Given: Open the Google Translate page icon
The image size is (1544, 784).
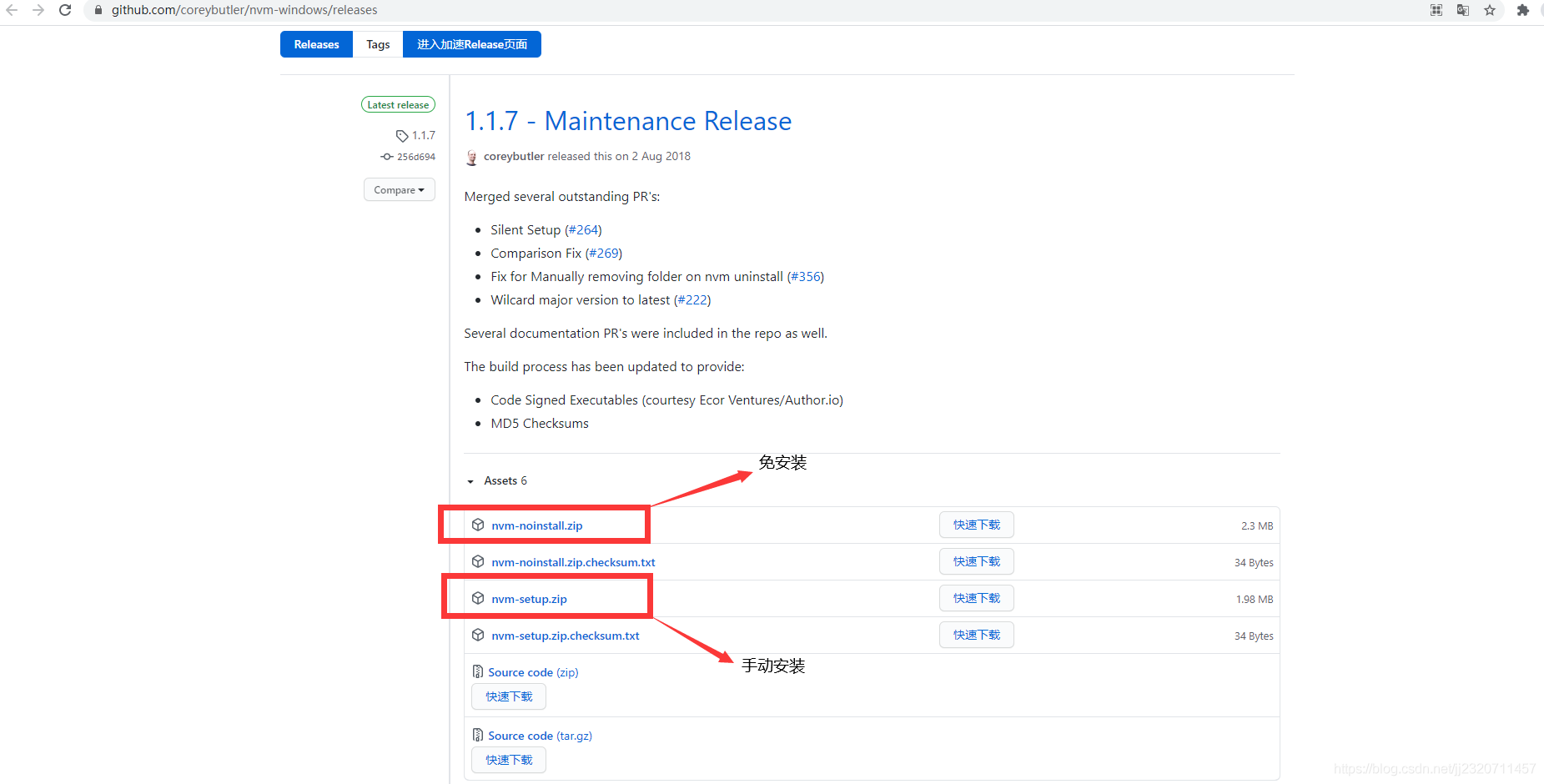Looking at the screenshot, I should pyautogui.click(x=1462, y=10).
